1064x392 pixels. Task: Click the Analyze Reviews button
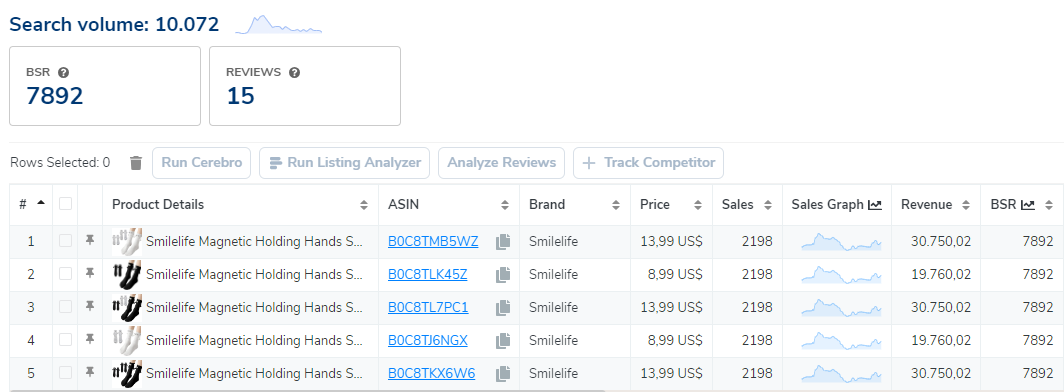click(x=501, y=163)
